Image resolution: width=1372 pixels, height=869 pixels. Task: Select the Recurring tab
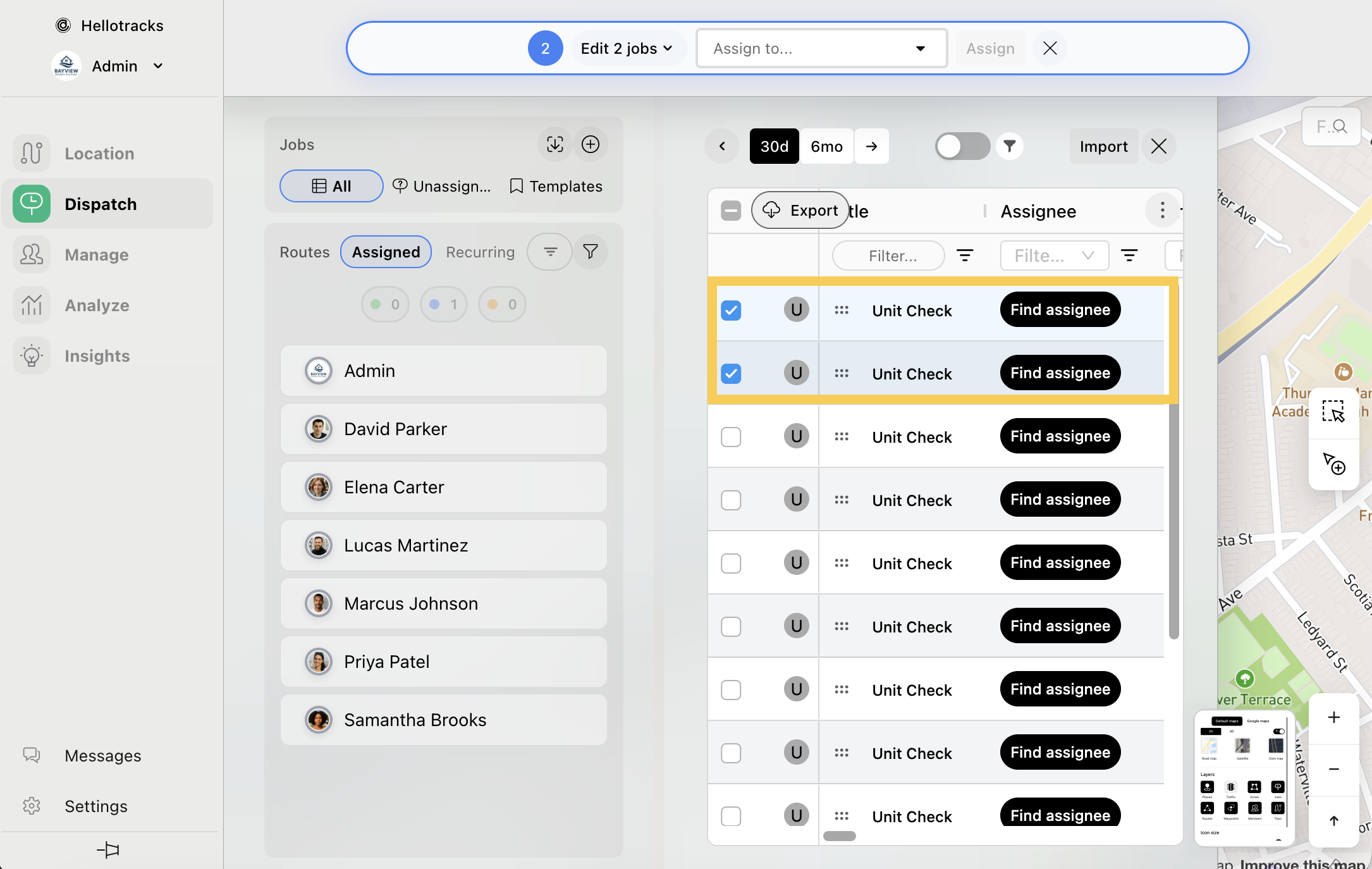[480, 252]
